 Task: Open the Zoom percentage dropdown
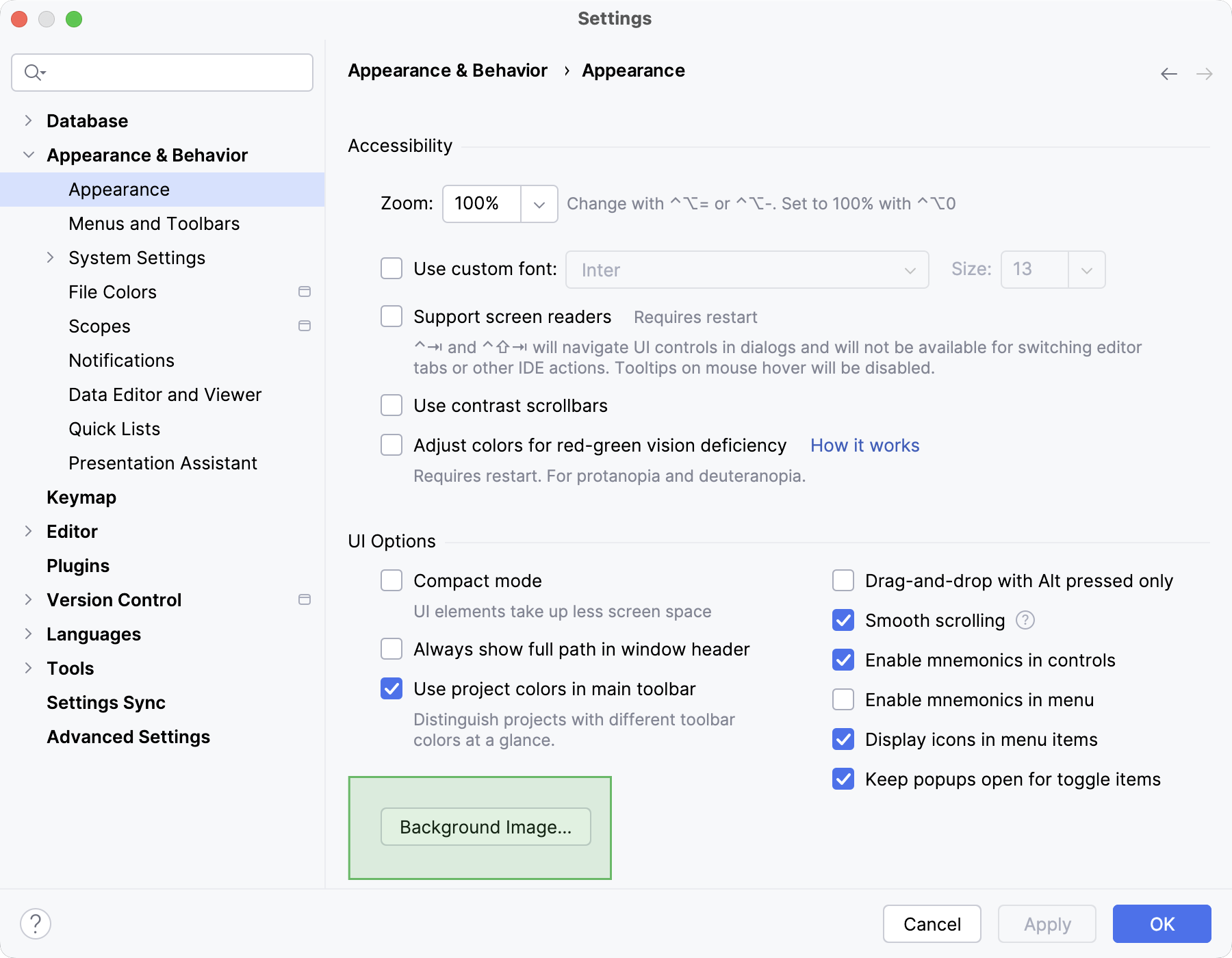pos(538,203)
